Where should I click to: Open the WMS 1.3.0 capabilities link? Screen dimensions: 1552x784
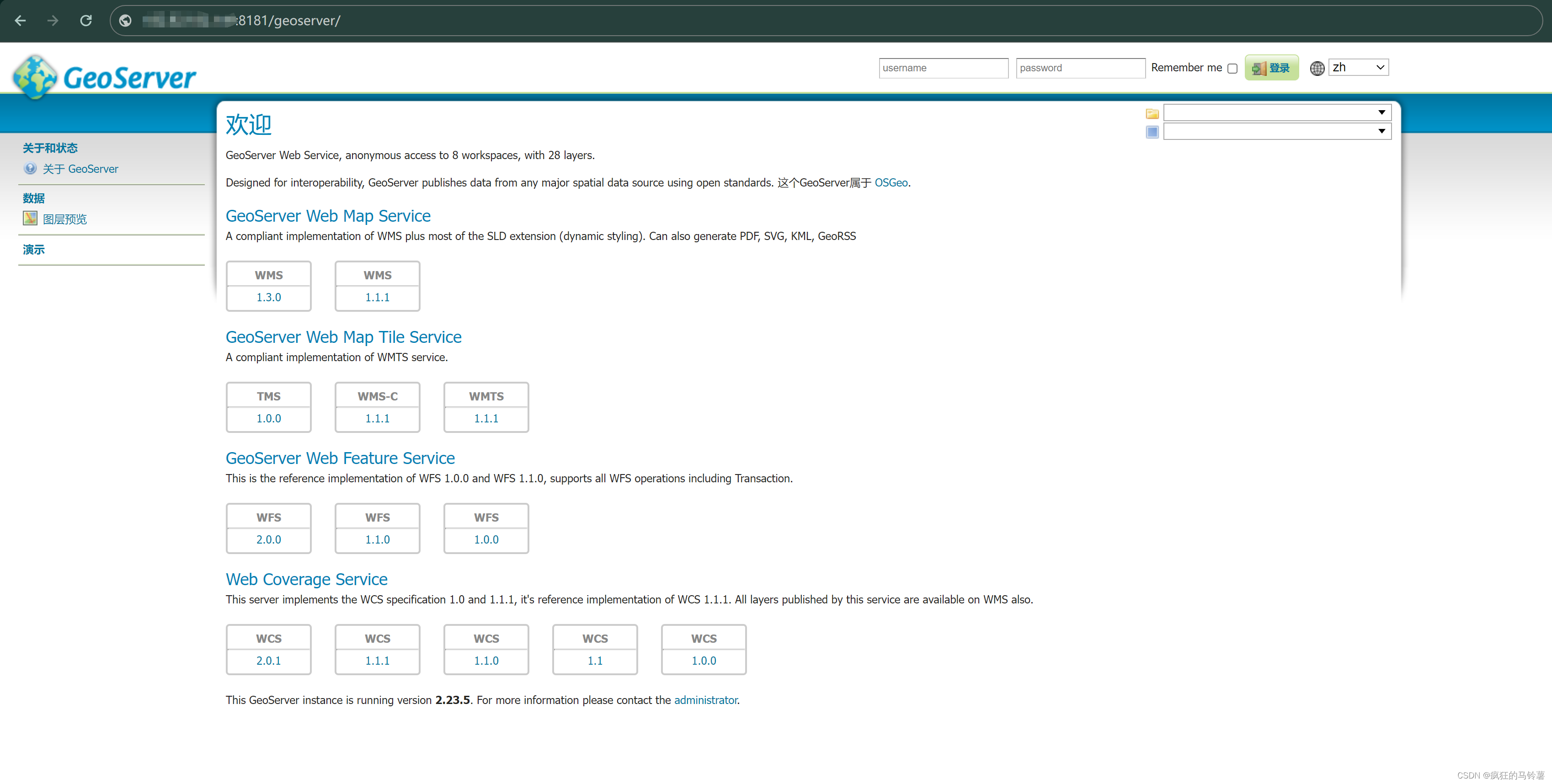click(269, 297)
